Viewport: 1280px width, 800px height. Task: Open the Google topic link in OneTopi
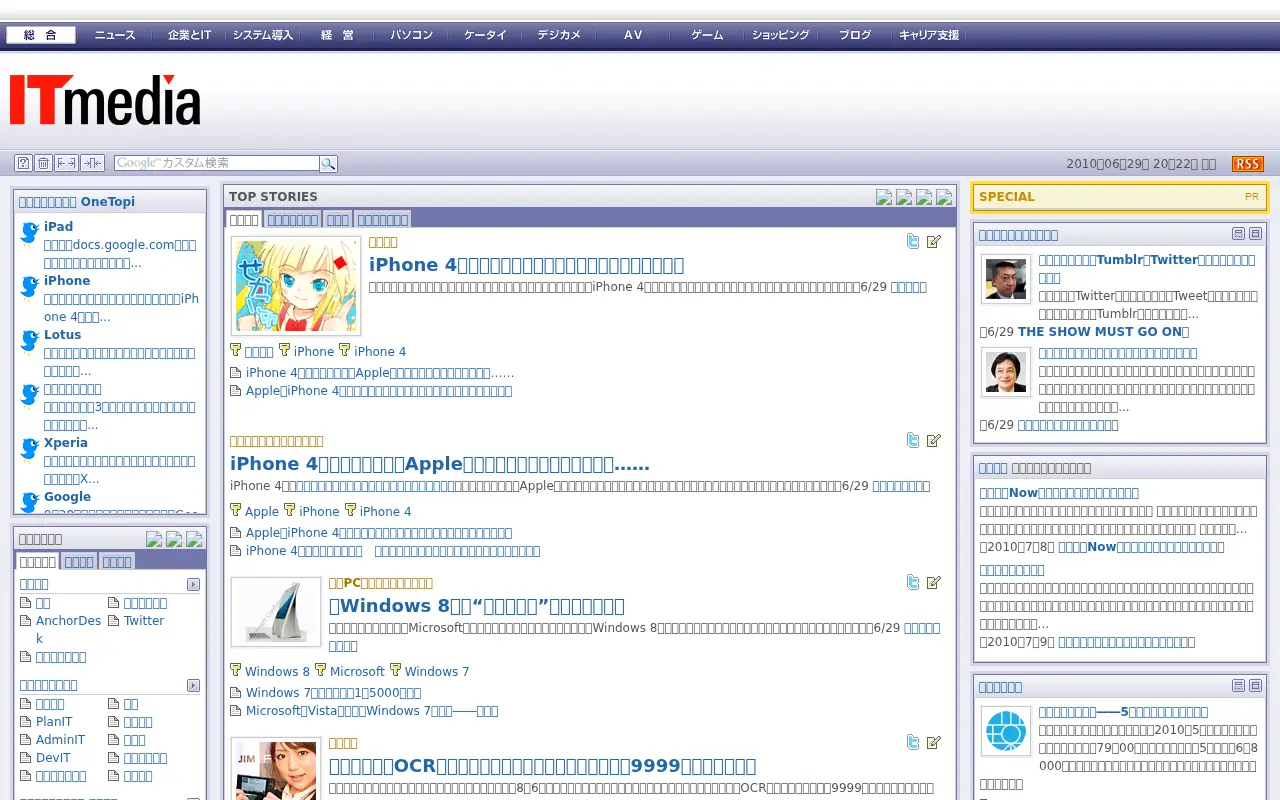(67, 497)
